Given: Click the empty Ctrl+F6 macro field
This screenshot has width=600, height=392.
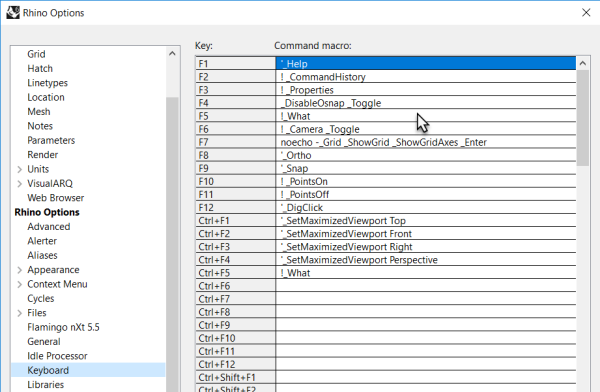Looking at the screenshot, I should click(x=426, y=286).
